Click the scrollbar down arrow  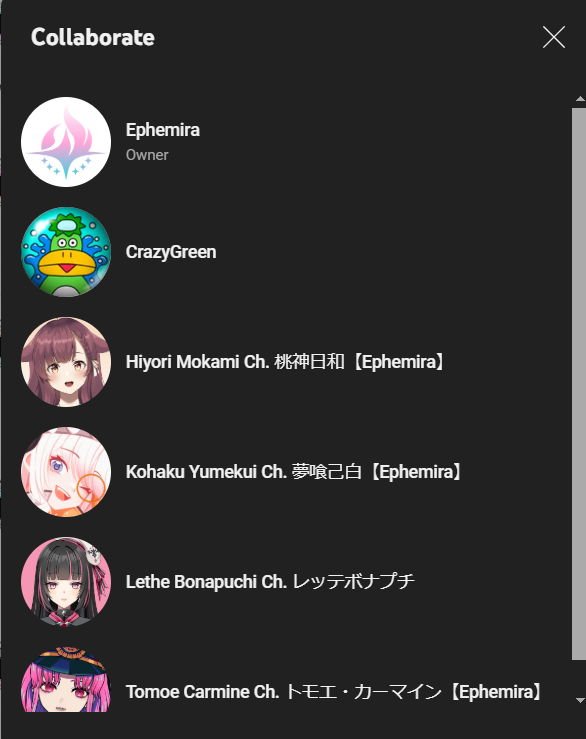[x=580, y=700]
